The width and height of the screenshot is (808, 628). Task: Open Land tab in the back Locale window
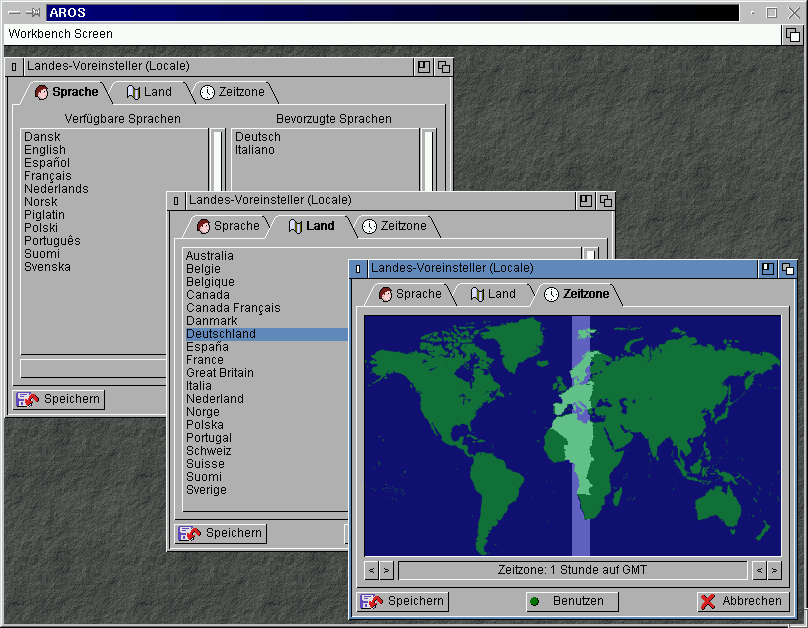coord(149,92)
